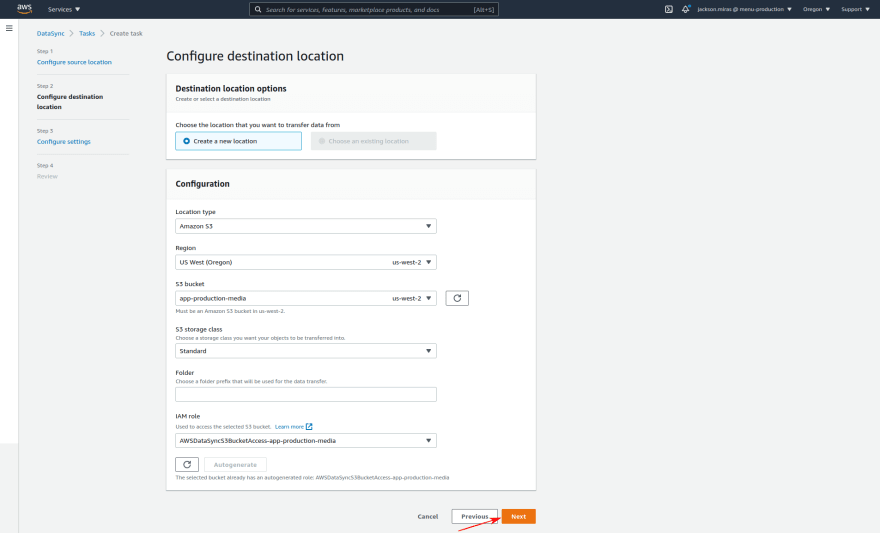Click the Destination location options heading
The height and width of the screenshot is (533, 880).
pos(231,89)
